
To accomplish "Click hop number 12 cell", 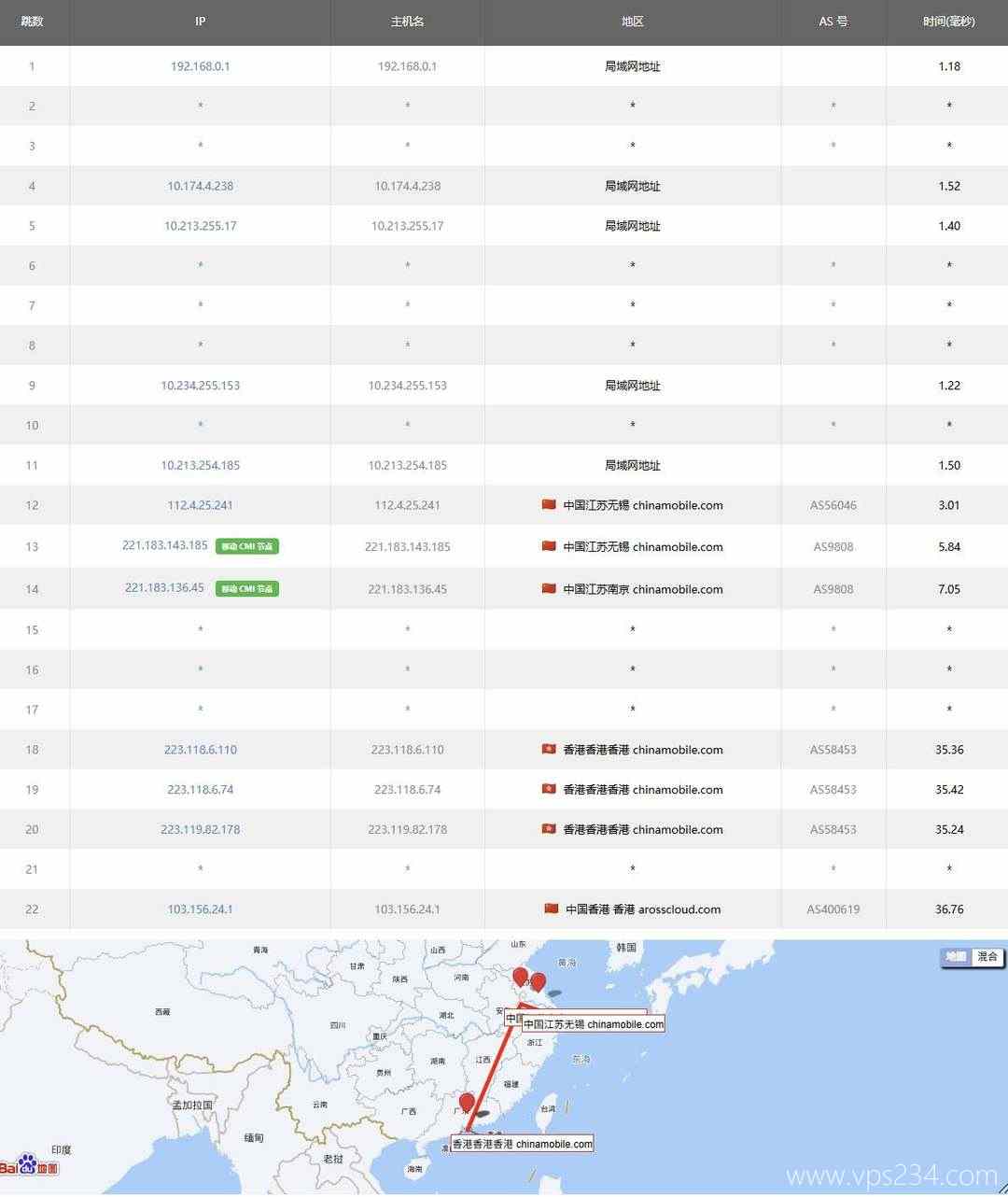I will 33,505.
